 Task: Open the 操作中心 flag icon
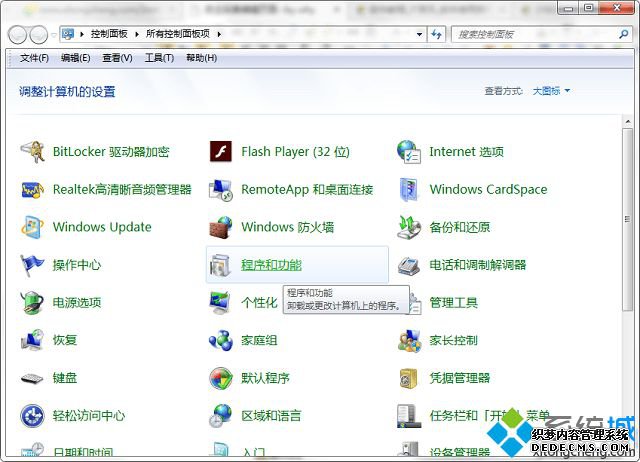(x=32, y=265)
